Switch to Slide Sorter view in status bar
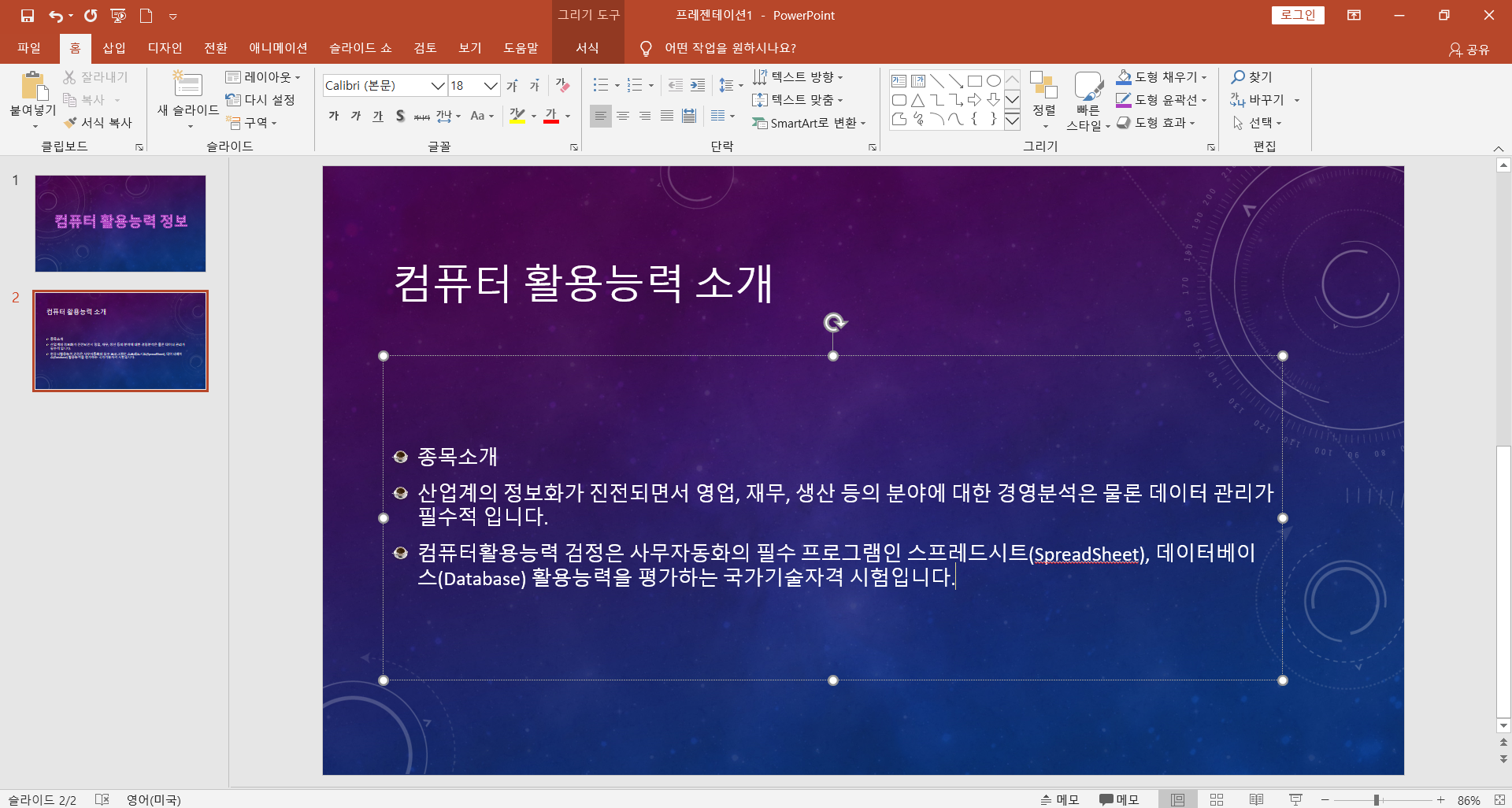This screenshot has width=1512, height=808. coord(1217,799)
